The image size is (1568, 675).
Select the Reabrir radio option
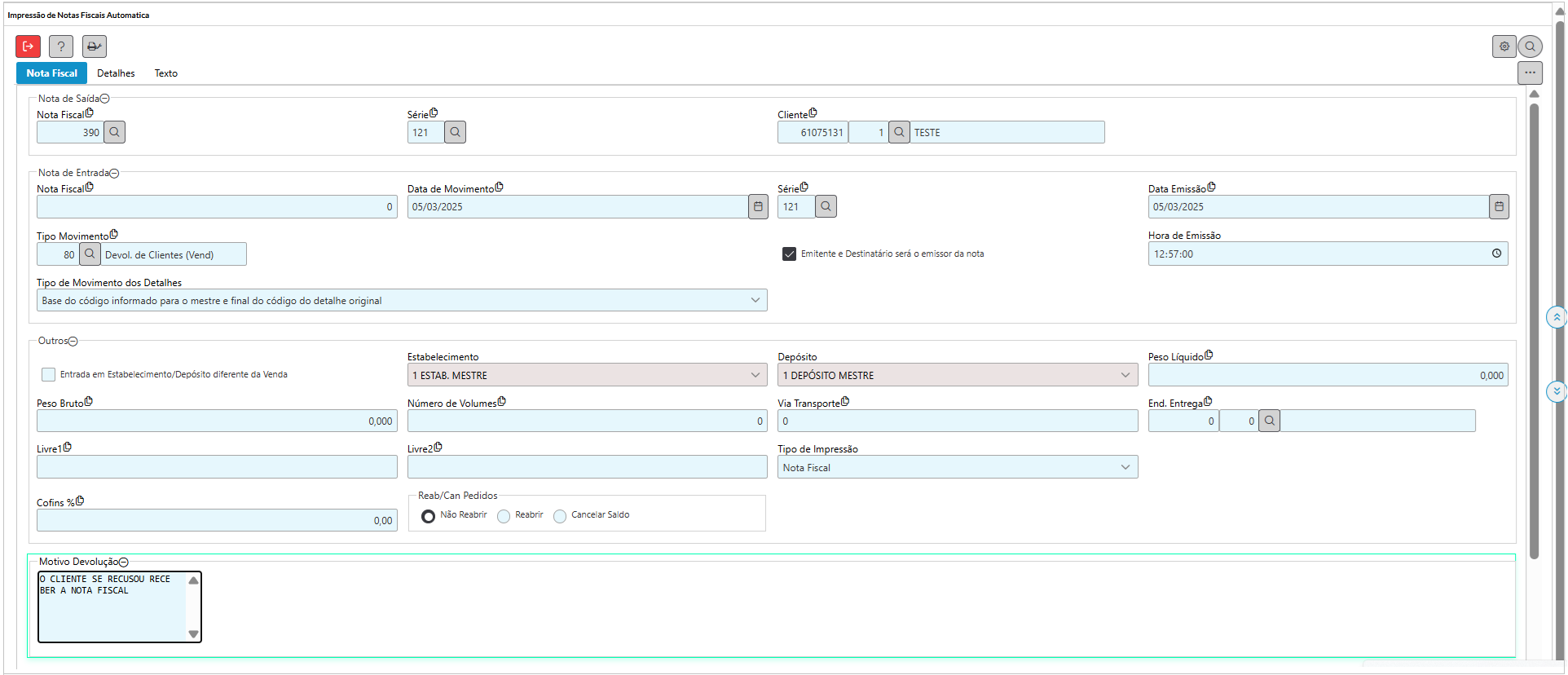pyautogui.click(x=504, y=516)
